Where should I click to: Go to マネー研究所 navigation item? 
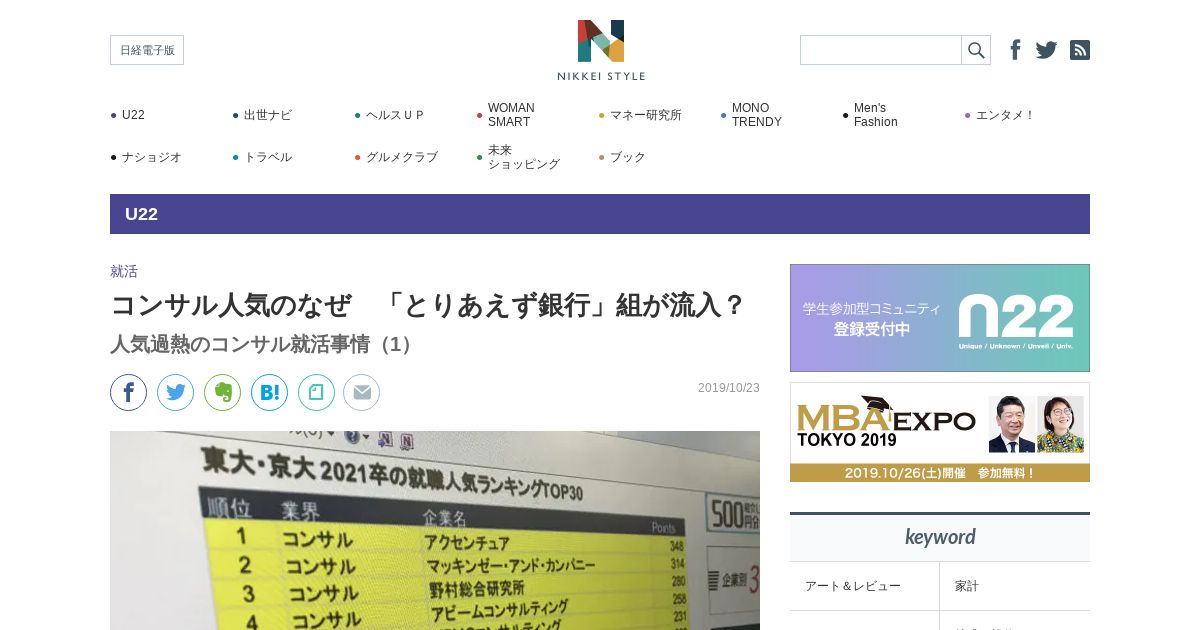[x=645, y=115]
